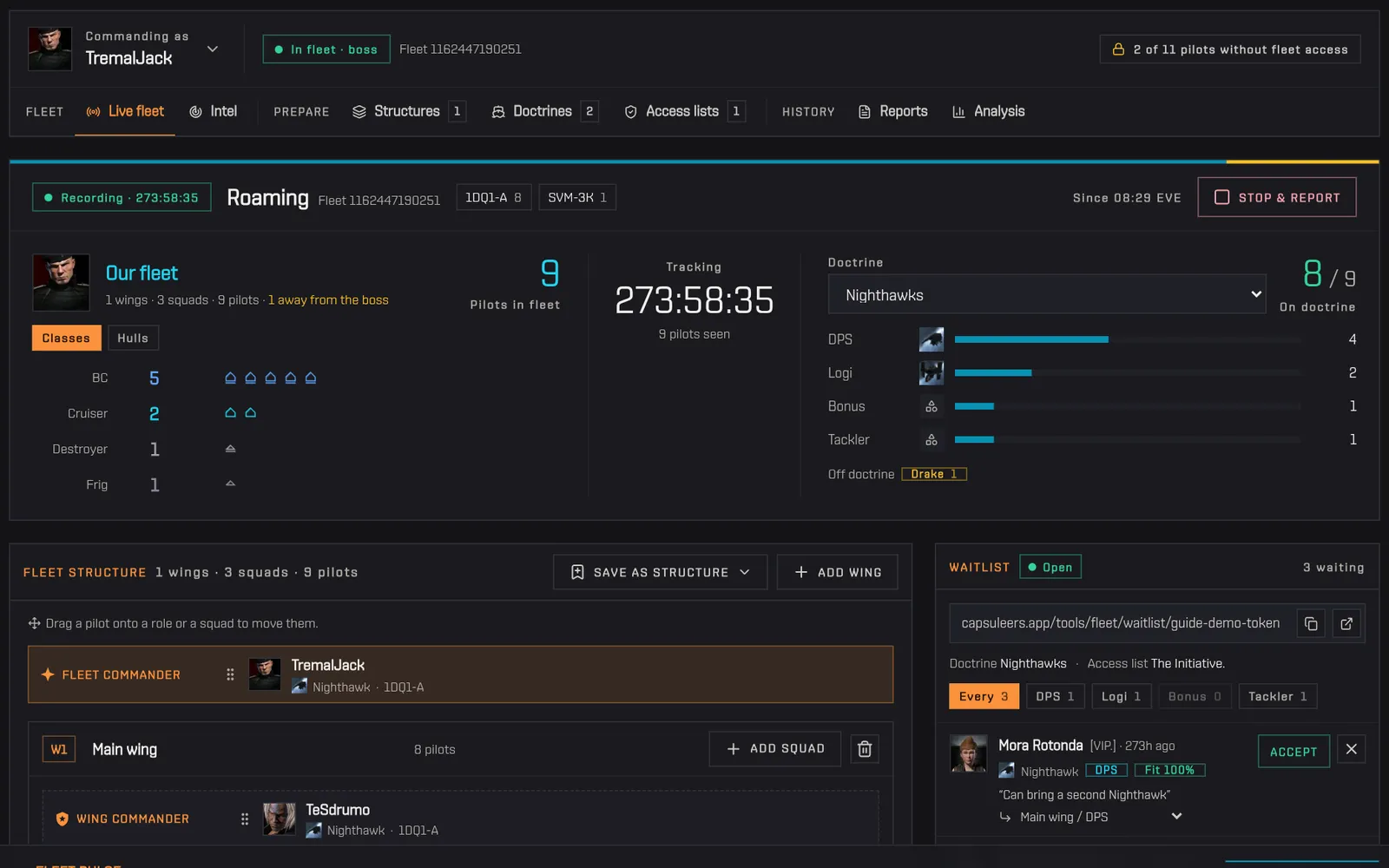1389x868 pixels.
Task: Click the W1 wing badge
Action: (x=59, y=749)
